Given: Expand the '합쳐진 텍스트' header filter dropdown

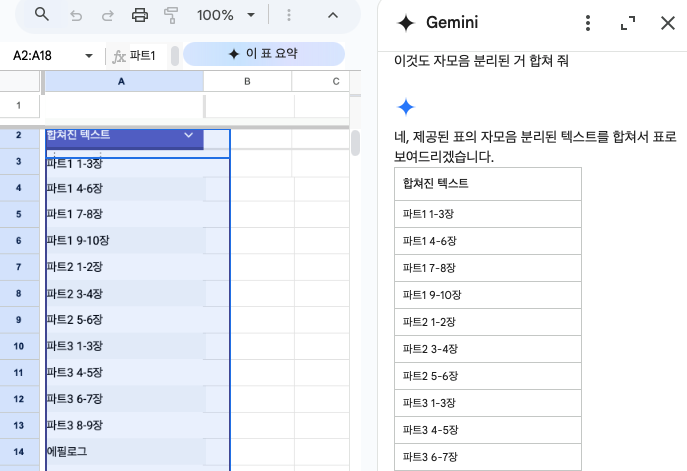Looking at the screenshot, I should point(189,135).
